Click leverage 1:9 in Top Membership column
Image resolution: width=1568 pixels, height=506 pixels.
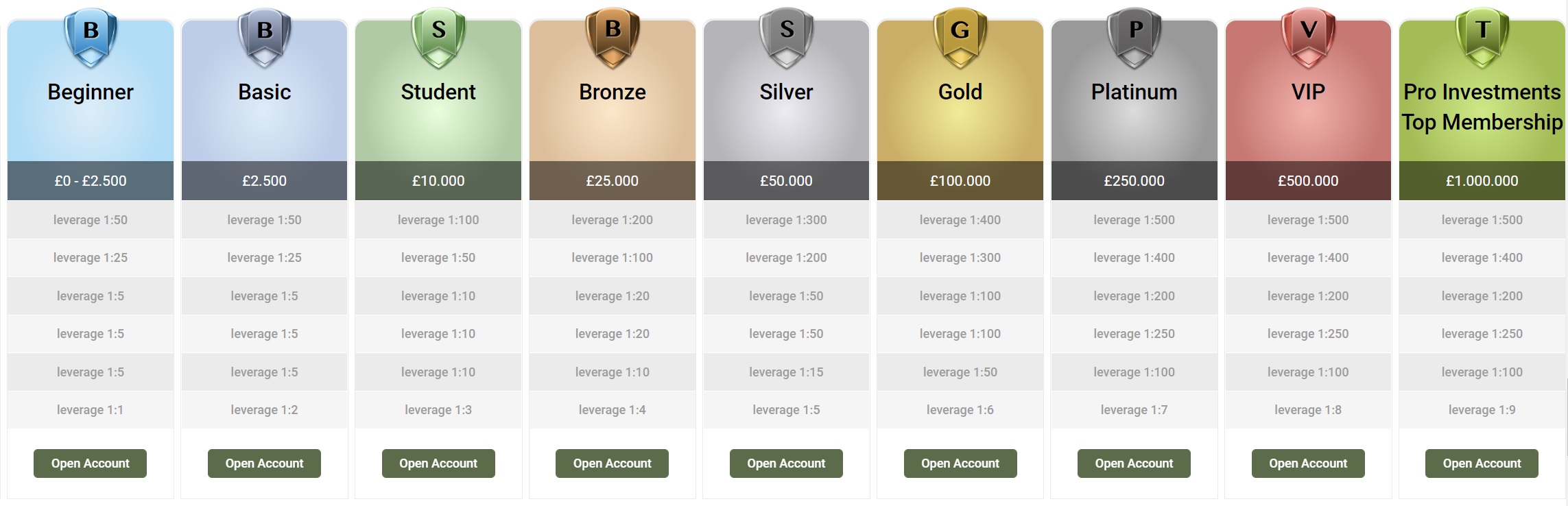(x=1482, y=410)
